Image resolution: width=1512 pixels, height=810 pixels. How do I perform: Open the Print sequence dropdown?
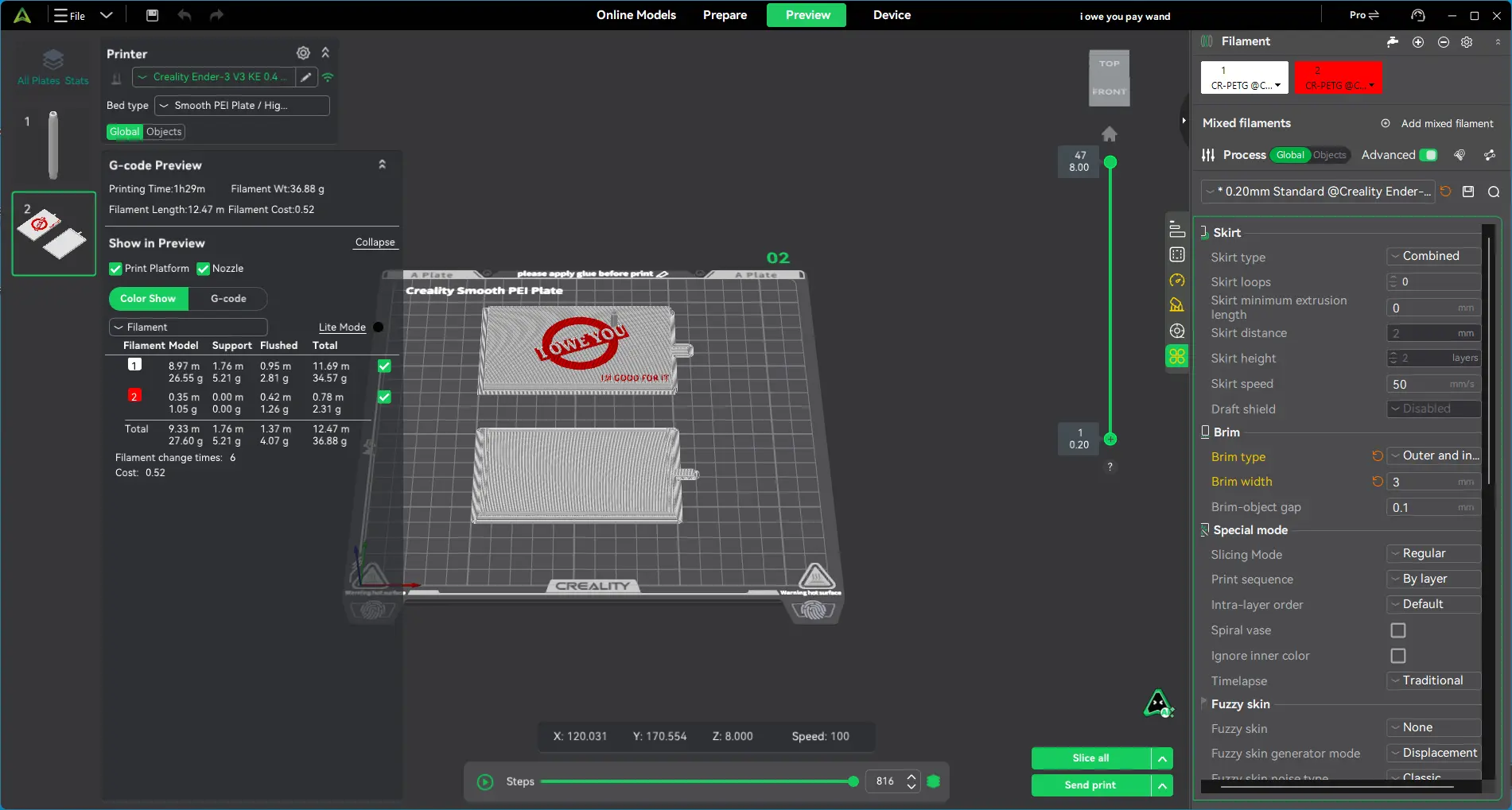click(x=1434, y=579)
